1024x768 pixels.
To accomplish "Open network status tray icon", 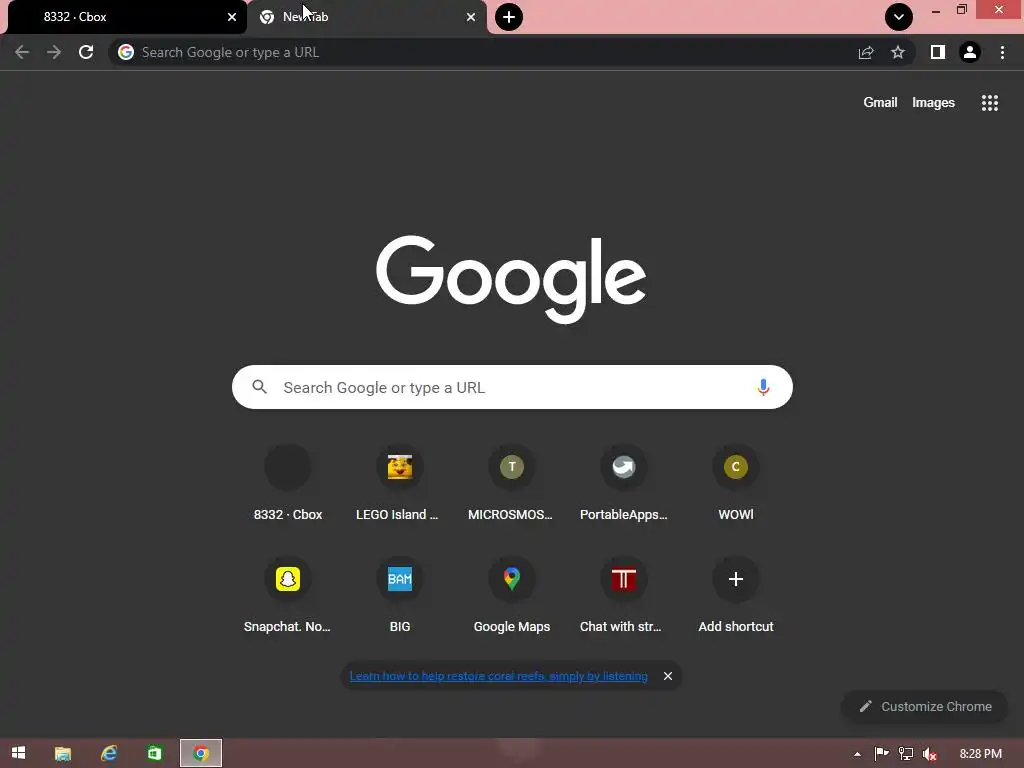I will coord(906,754).
